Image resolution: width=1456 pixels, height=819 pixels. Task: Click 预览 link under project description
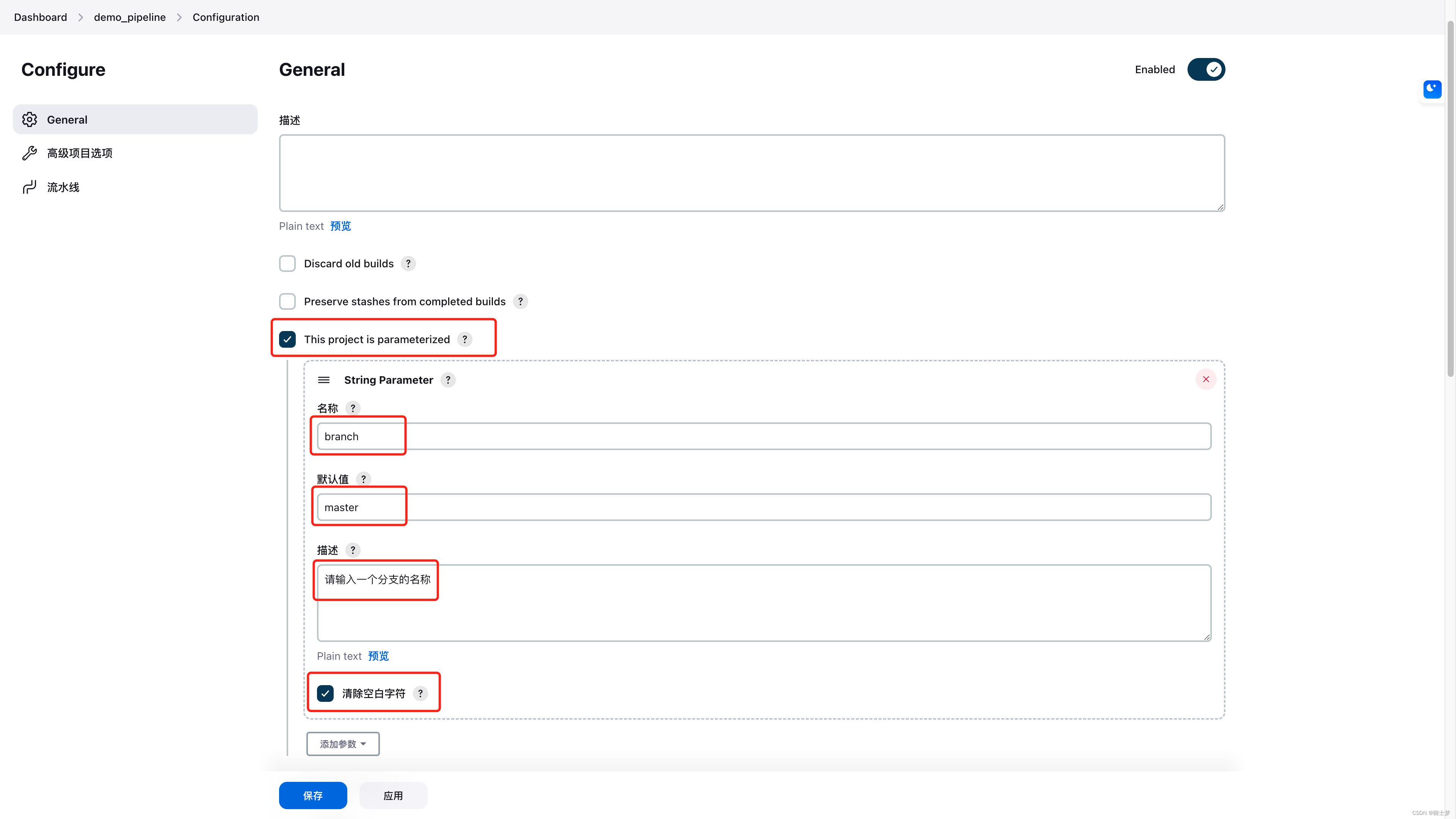coord(340,226)
